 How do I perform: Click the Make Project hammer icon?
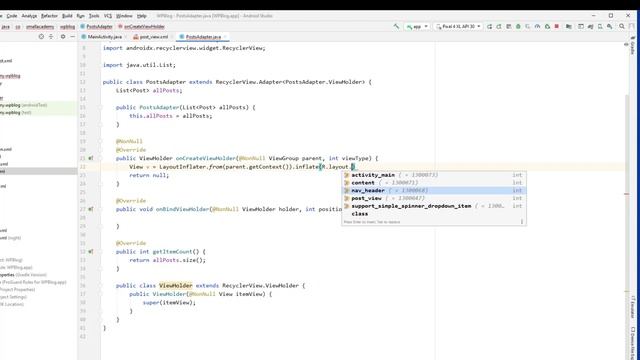tap(396, 27)
